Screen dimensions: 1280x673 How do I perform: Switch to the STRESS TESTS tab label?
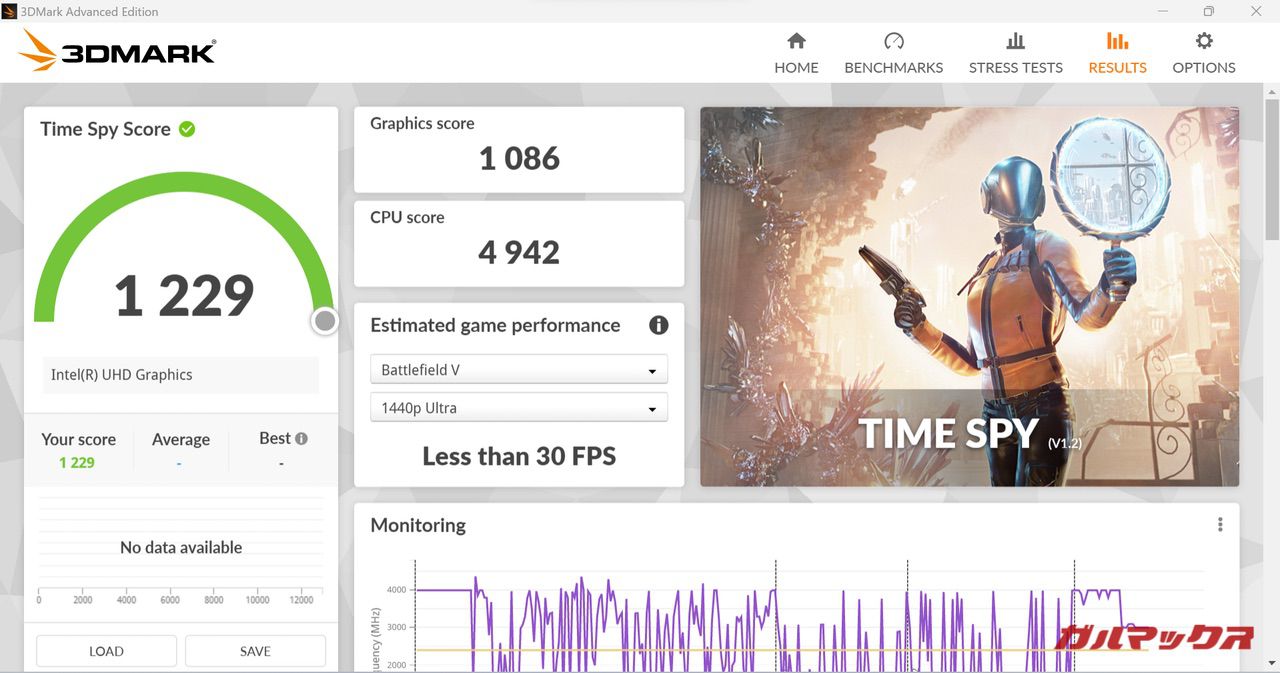[1015, 68]
